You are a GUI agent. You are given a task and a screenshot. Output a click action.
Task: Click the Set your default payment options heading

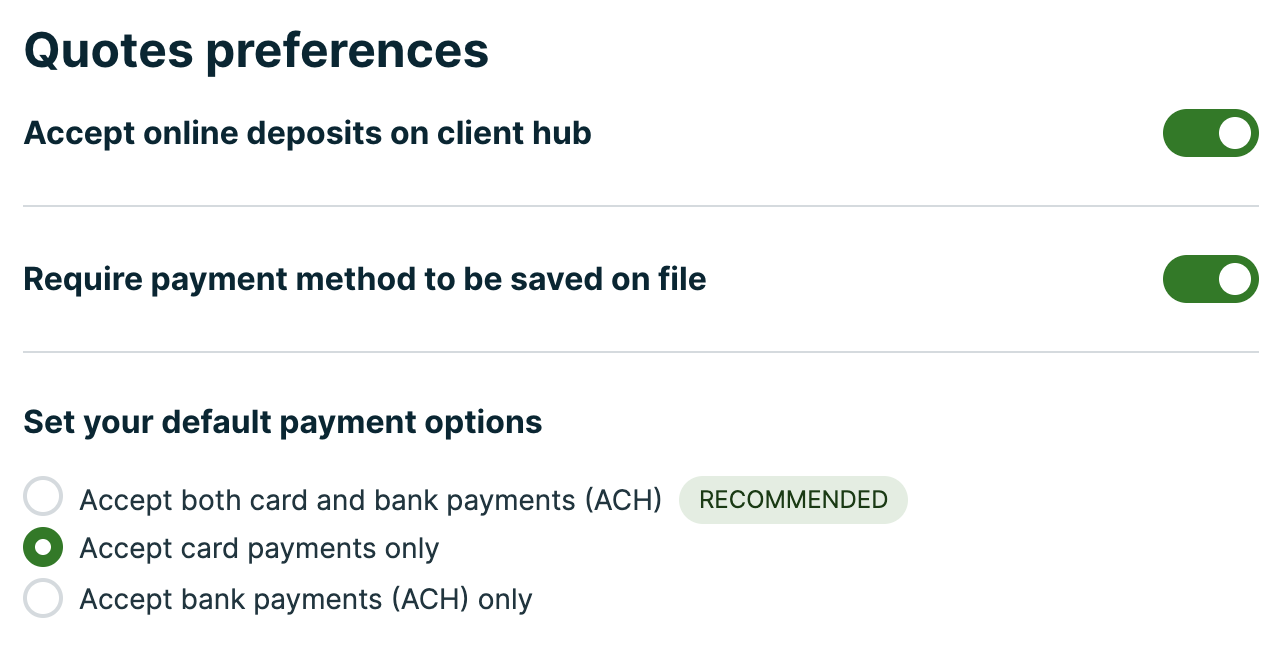click(282, 422)
